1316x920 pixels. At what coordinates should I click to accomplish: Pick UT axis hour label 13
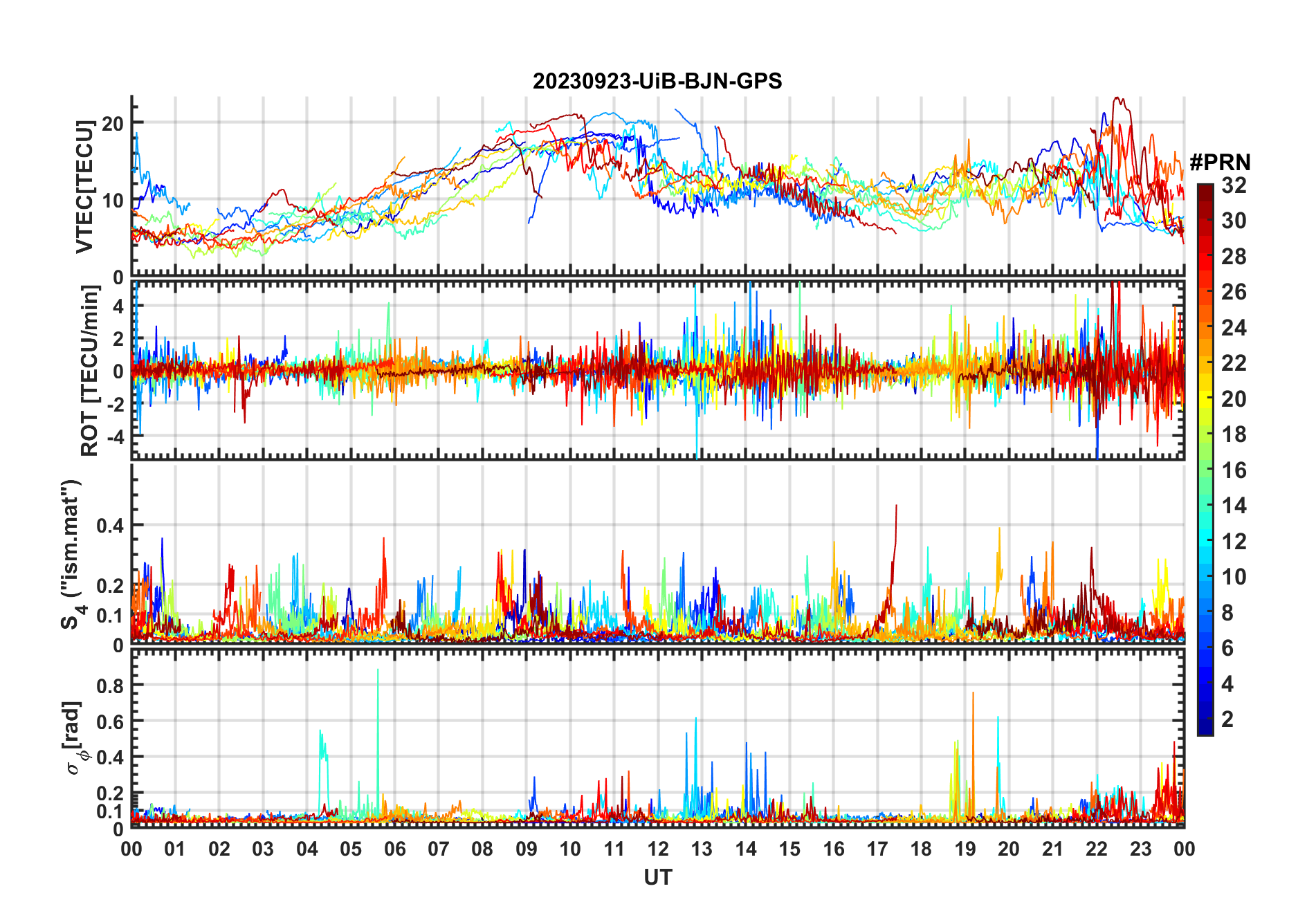(702, 849)
